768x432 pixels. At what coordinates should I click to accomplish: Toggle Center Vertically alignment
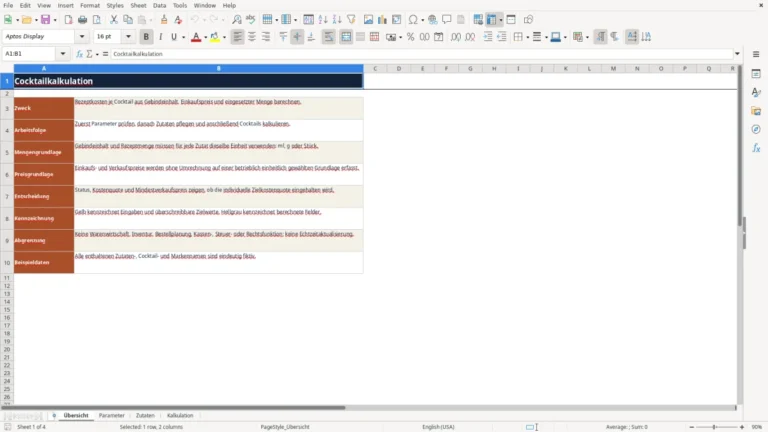(x=297, y=37)
